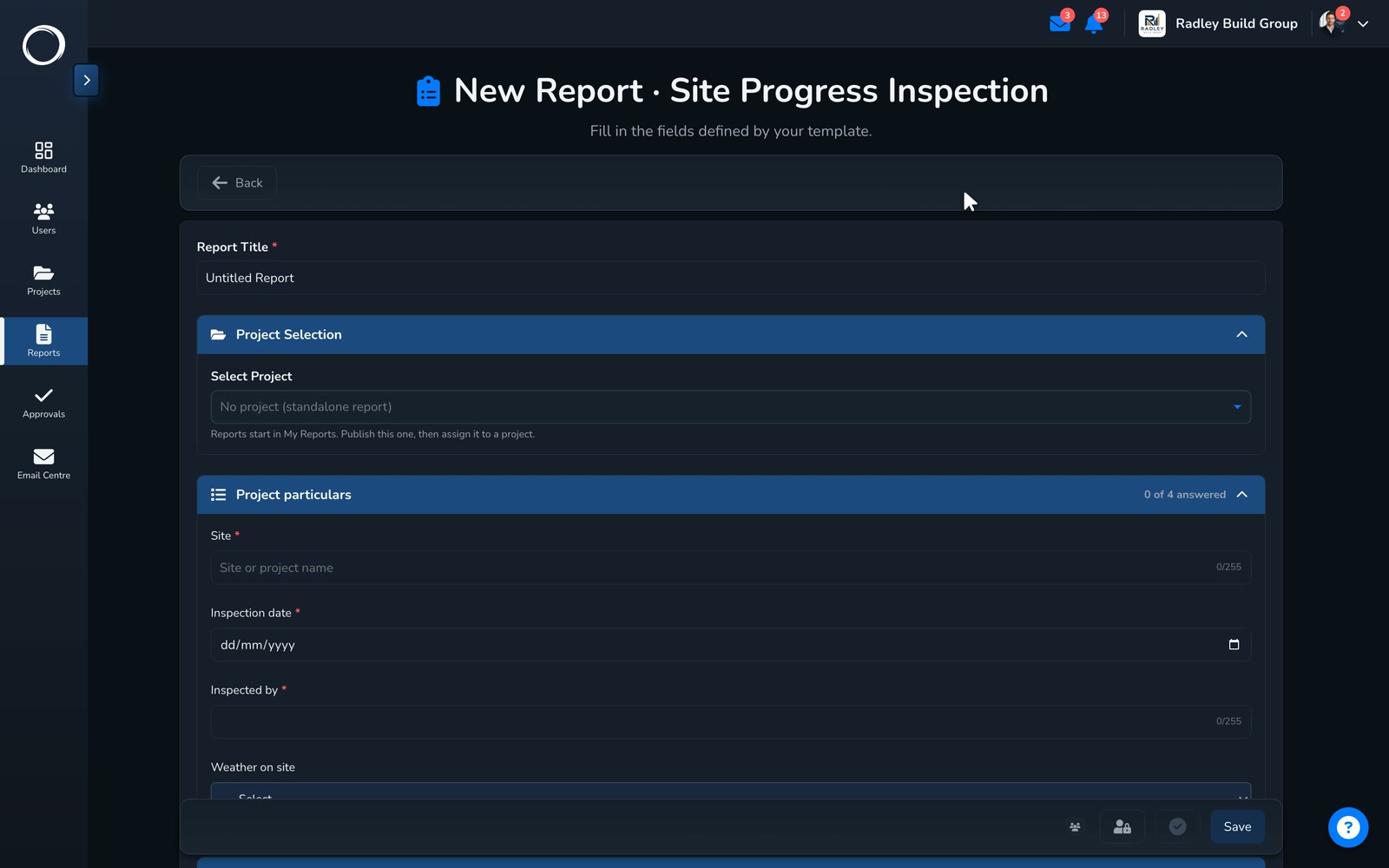Open the Email Centre

click(43, 464)
